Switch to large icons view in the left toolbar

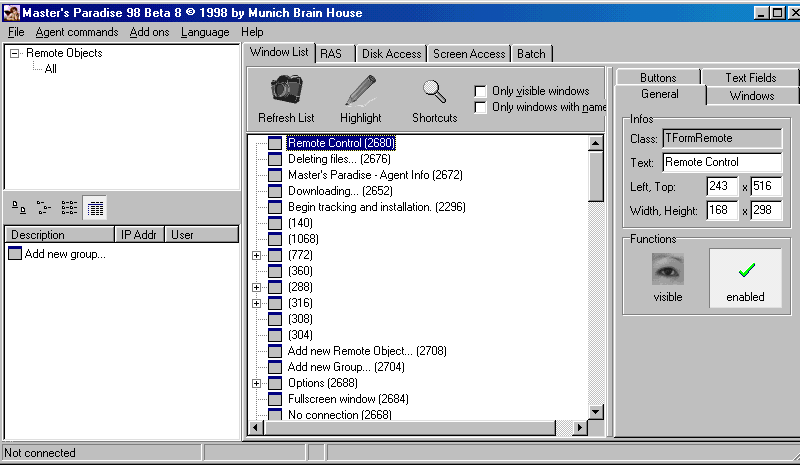(x=20, y=208)
